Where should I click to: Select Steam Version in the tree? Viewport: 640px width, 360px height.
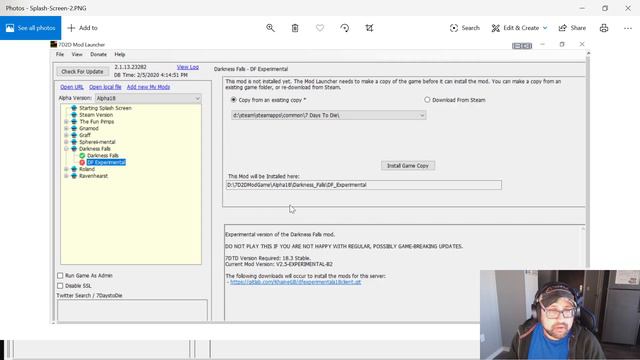click(96, 115)
